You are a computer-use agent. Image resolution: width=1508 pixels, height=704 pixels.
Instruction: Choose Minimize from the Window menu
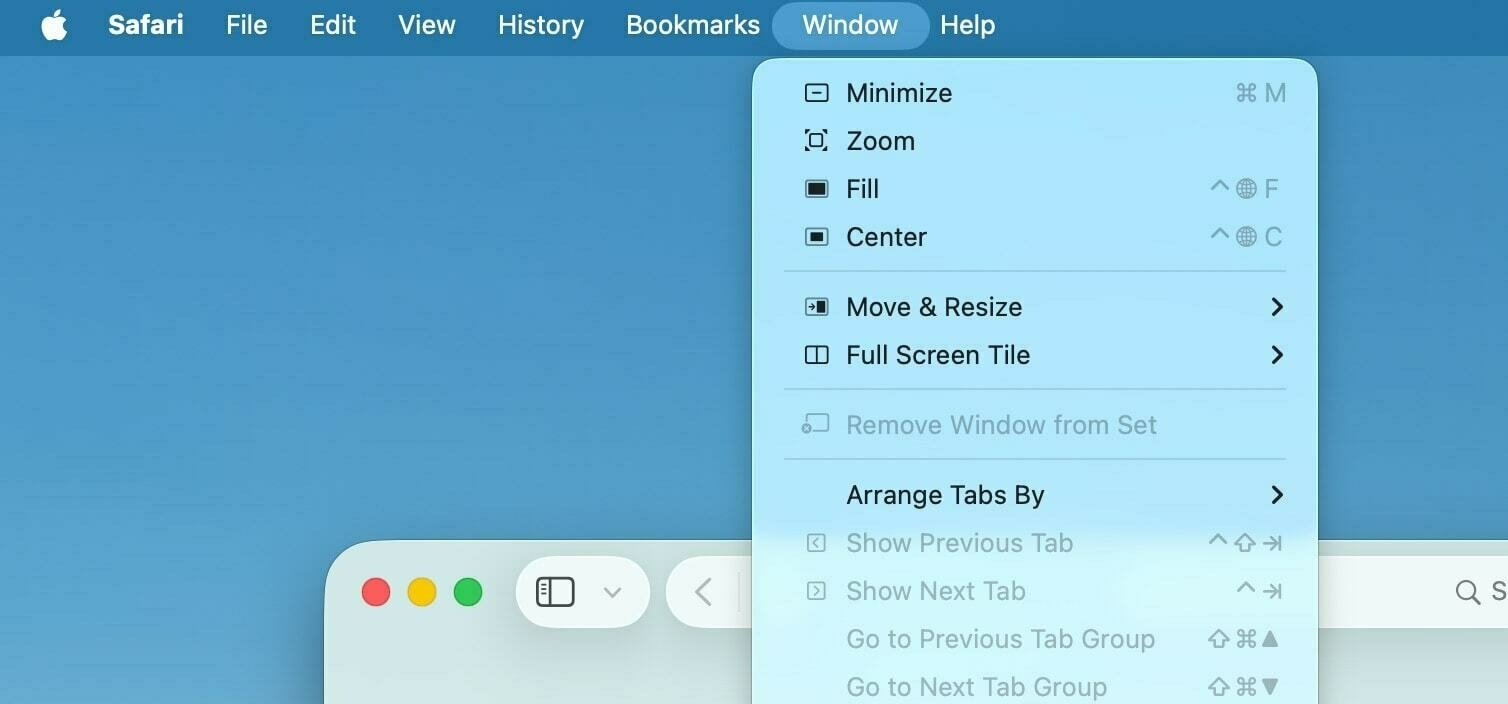click(x=1035, y=93)
